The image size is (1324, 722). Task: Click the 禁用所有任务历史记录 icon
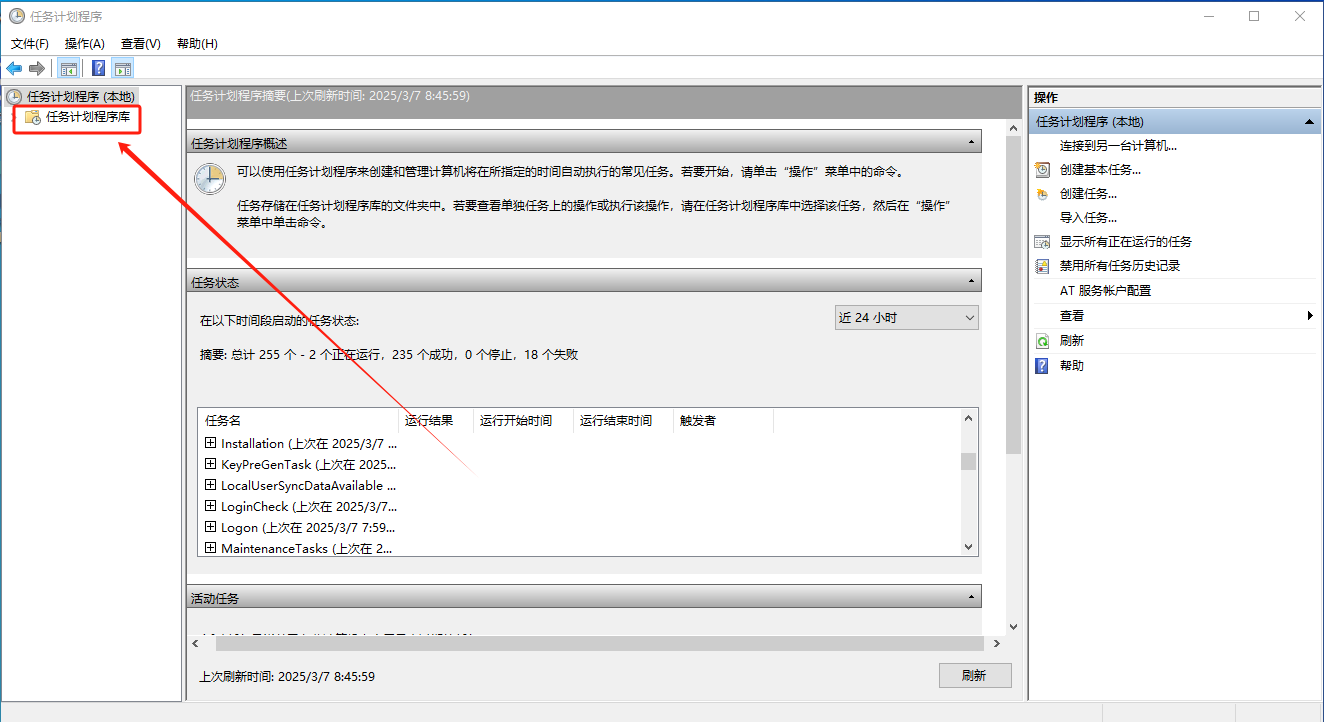tap(1042, 266)
